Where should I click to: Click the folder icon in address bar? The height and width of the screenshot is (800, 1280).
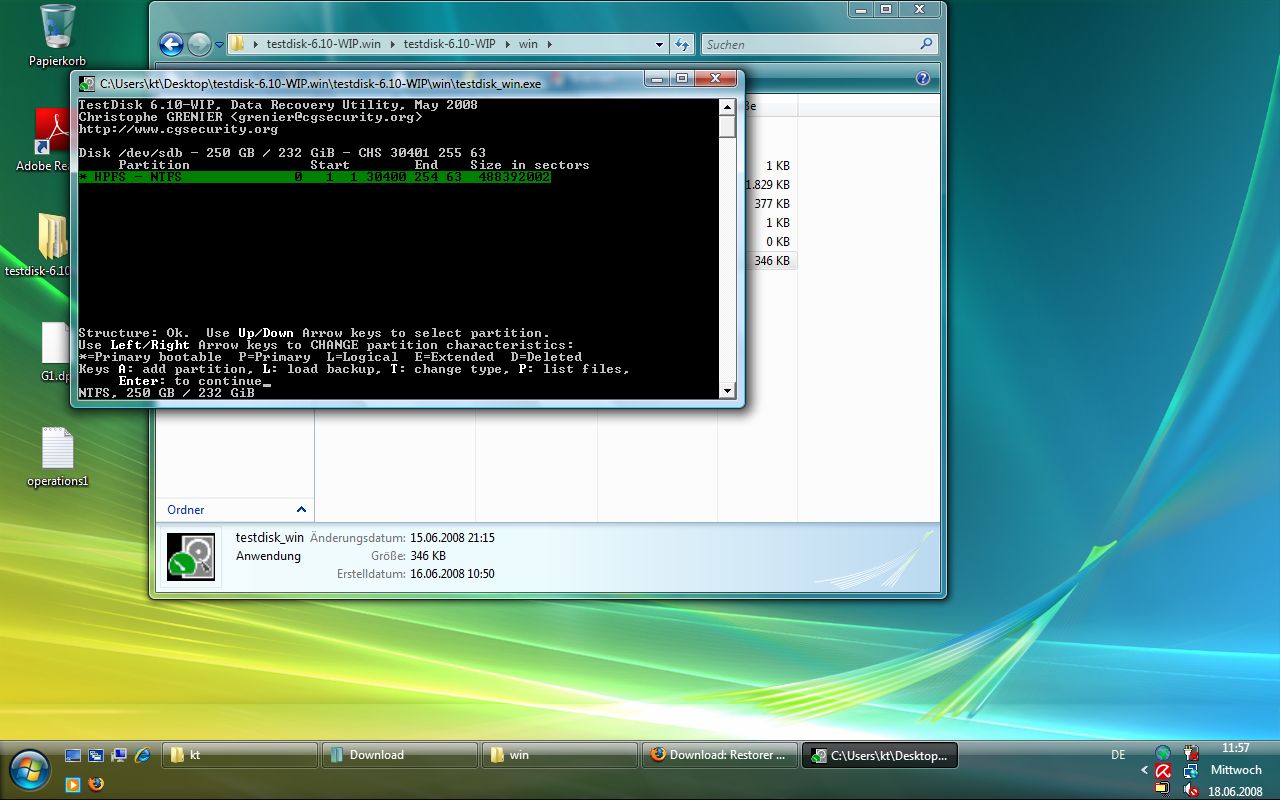tap(237, 44)
